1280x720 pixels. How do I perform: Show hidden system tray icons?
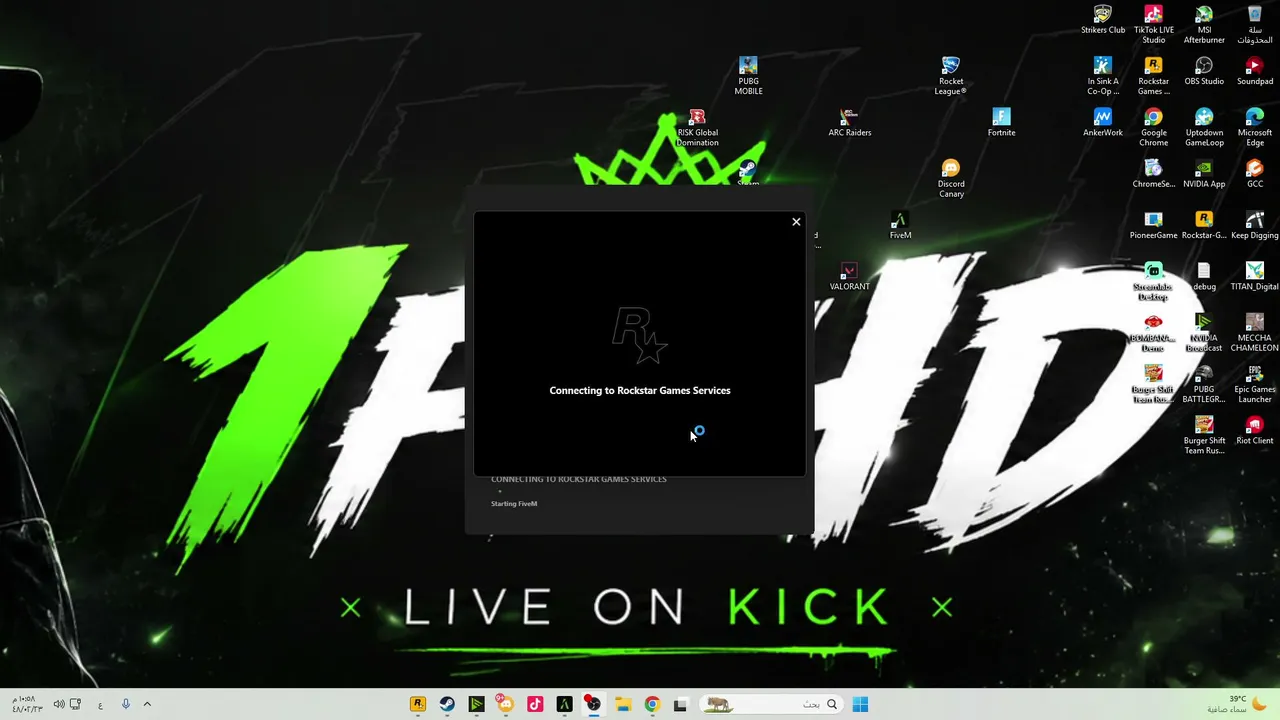(x=147, y=704)
